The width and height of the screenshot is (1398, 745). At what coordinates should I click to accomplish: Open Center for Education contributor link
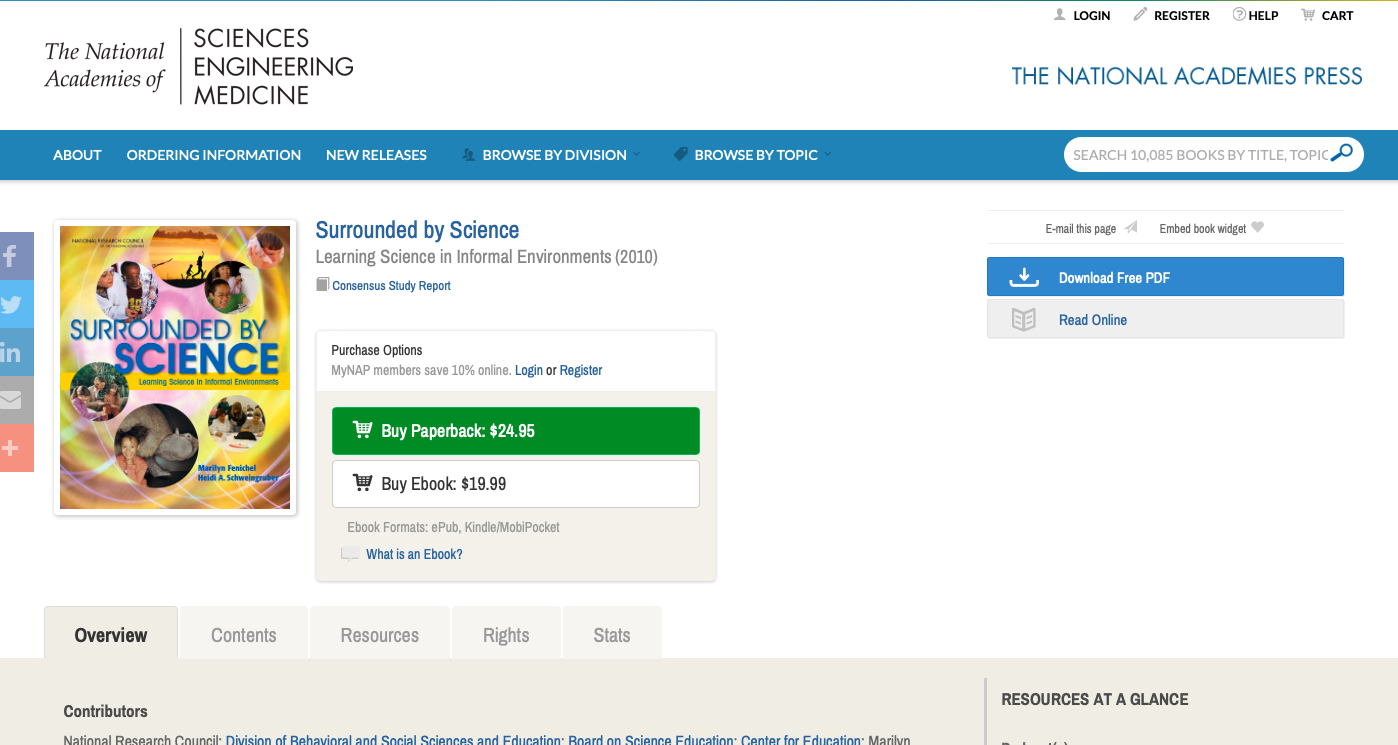pos(801,740)
